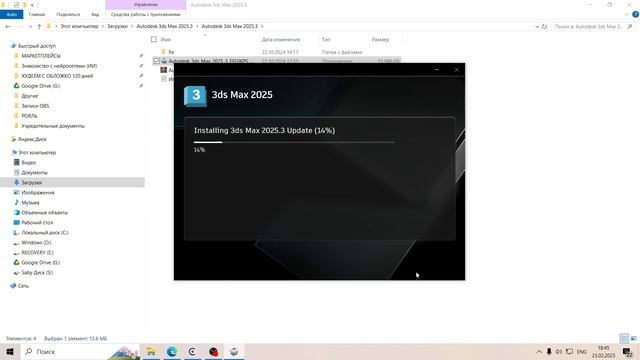Uncheck the Autodesk 3ds Max 2025.3 file checkbox
This screenshot has height=360, width=640.
pos(156,61)
